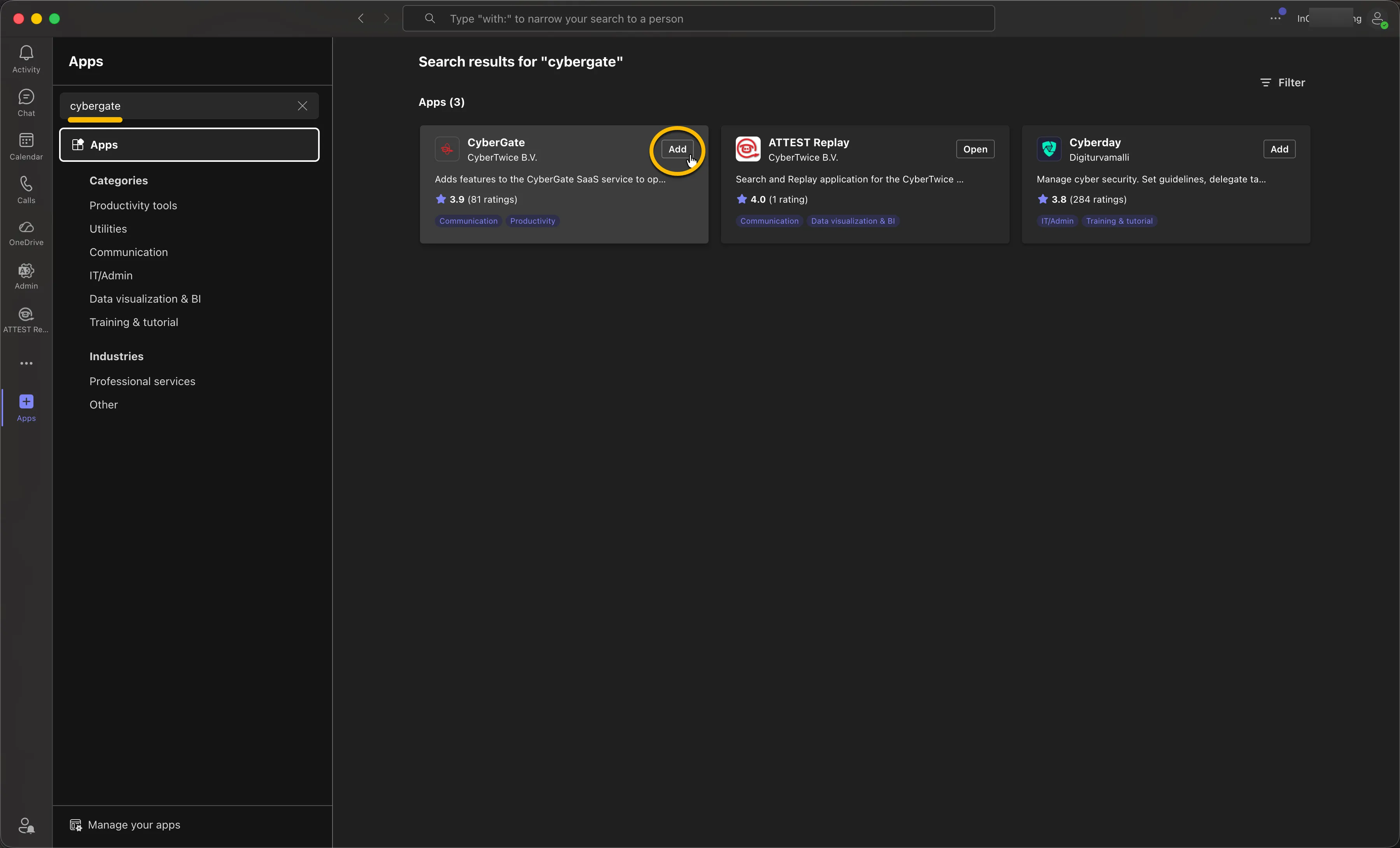Open the CyberGate app title
The image size is (1400, 848).
tap(495, 142)
